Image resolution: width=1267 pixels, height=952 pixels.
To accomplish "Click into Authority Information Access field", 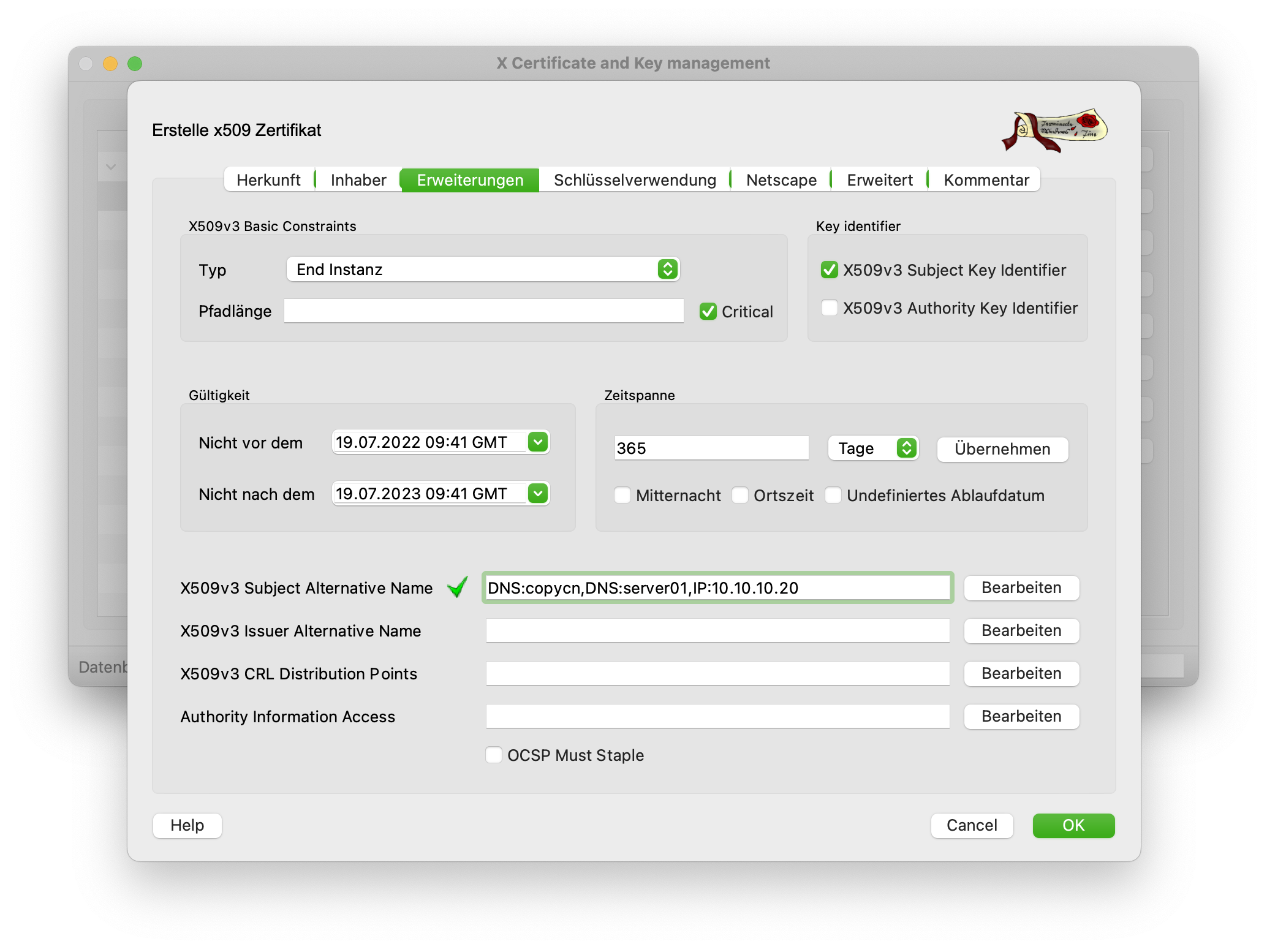I will click(717, 716).
